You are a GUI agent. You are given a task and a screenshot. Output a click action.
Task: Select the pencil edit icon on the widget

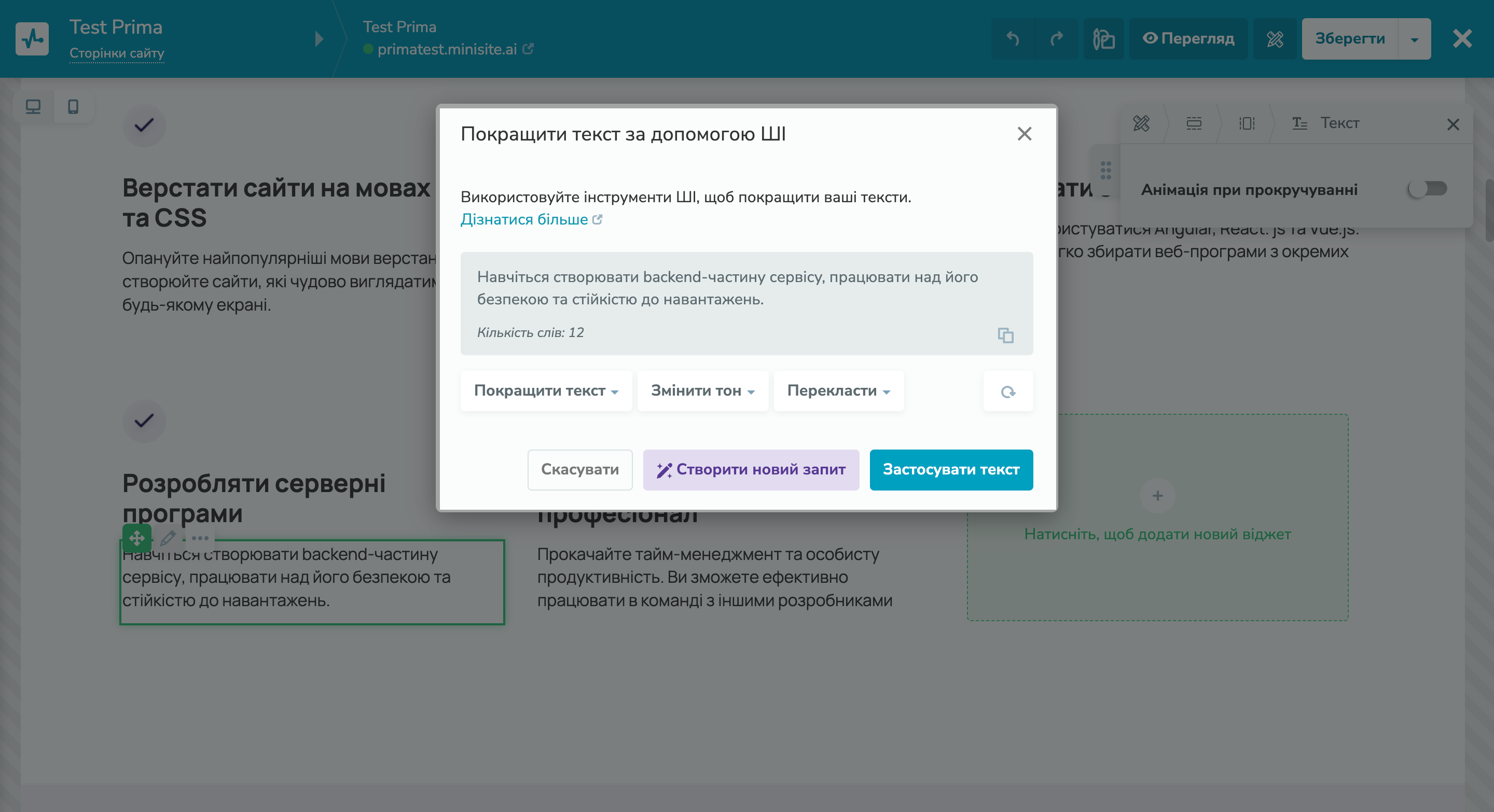[168, 538]
